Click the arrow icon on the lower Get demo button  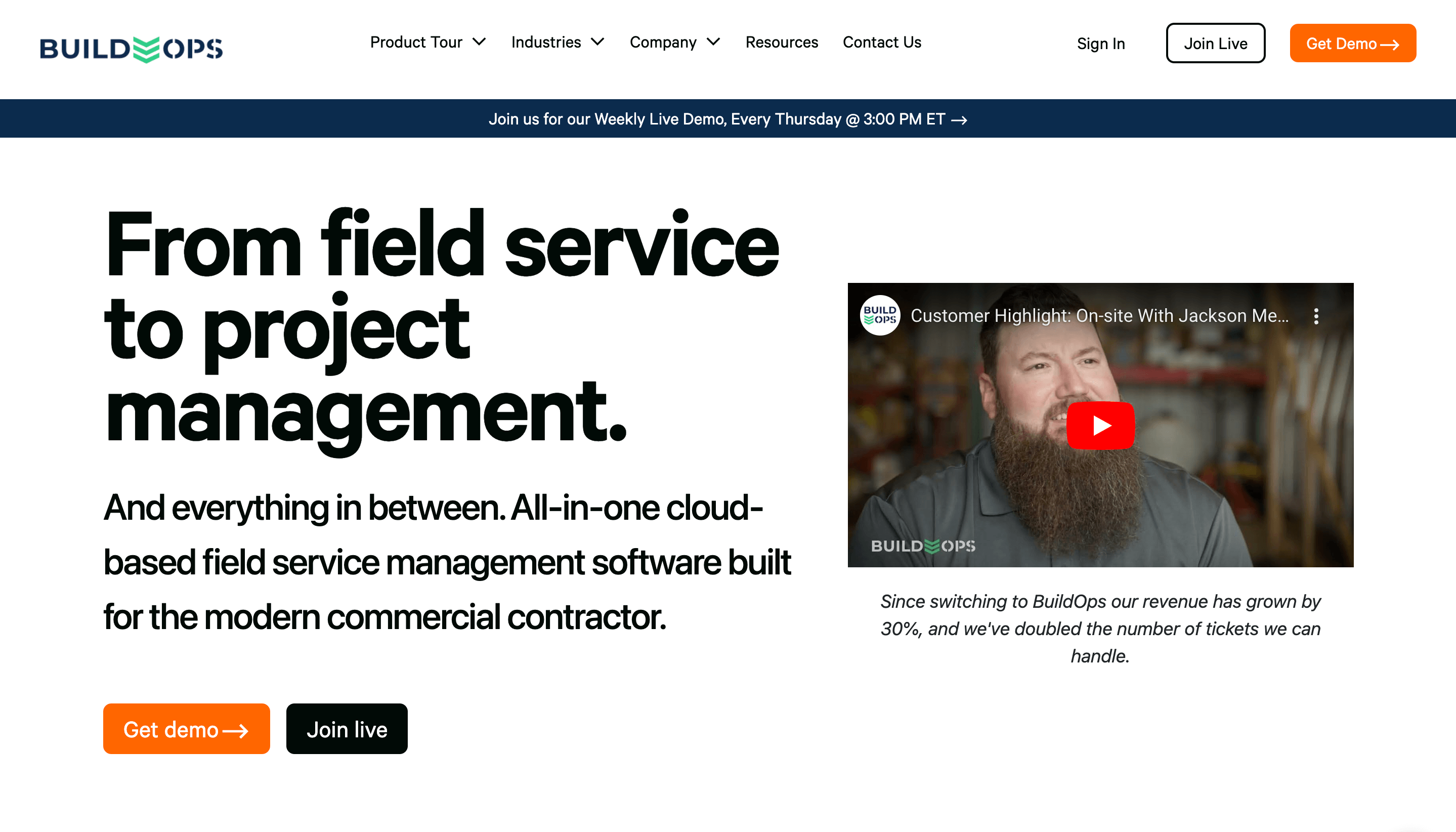[234, 729]
